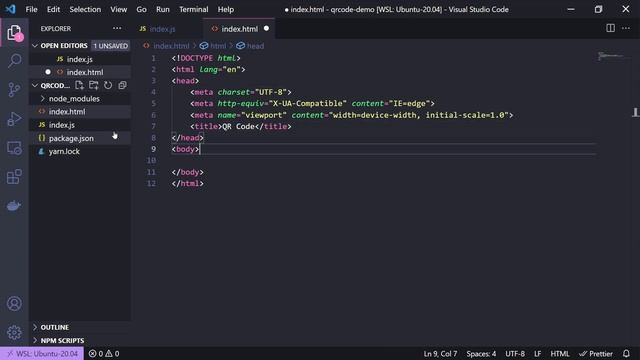640x360 pixels.
Task: Select the index.html editor tab
Action: 239,29
